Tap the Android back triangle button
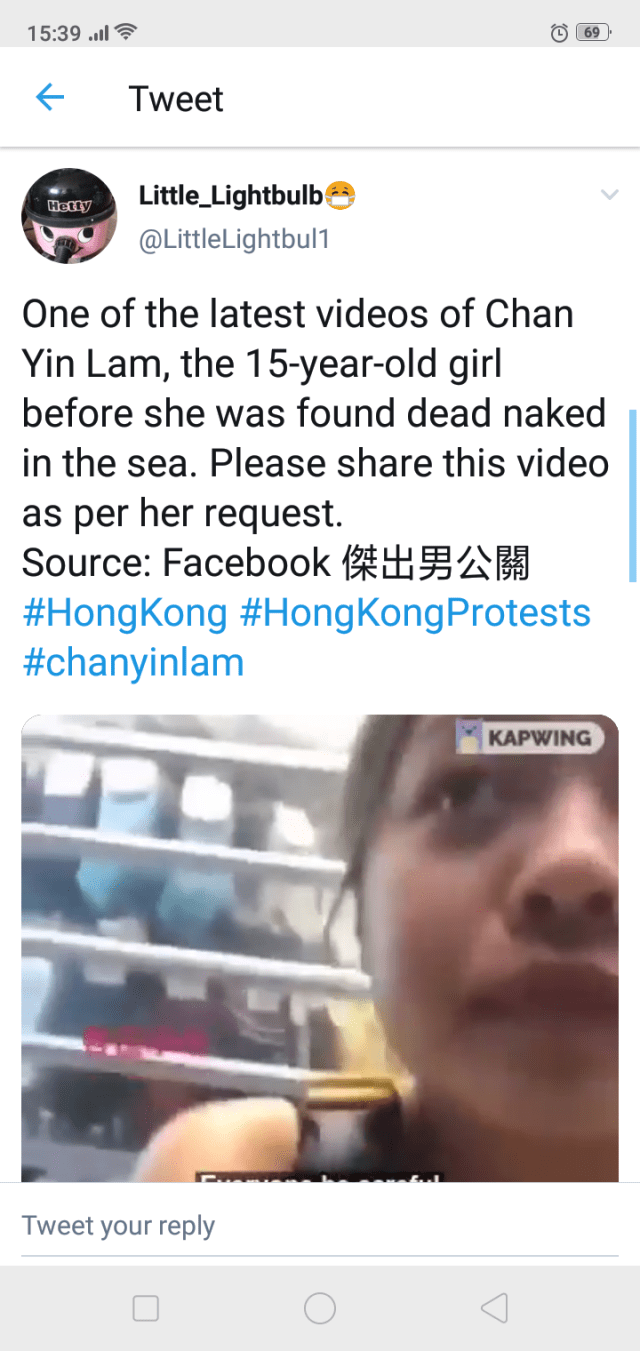The height and width of the screenshot is (1351, 640). (494, 1308)
